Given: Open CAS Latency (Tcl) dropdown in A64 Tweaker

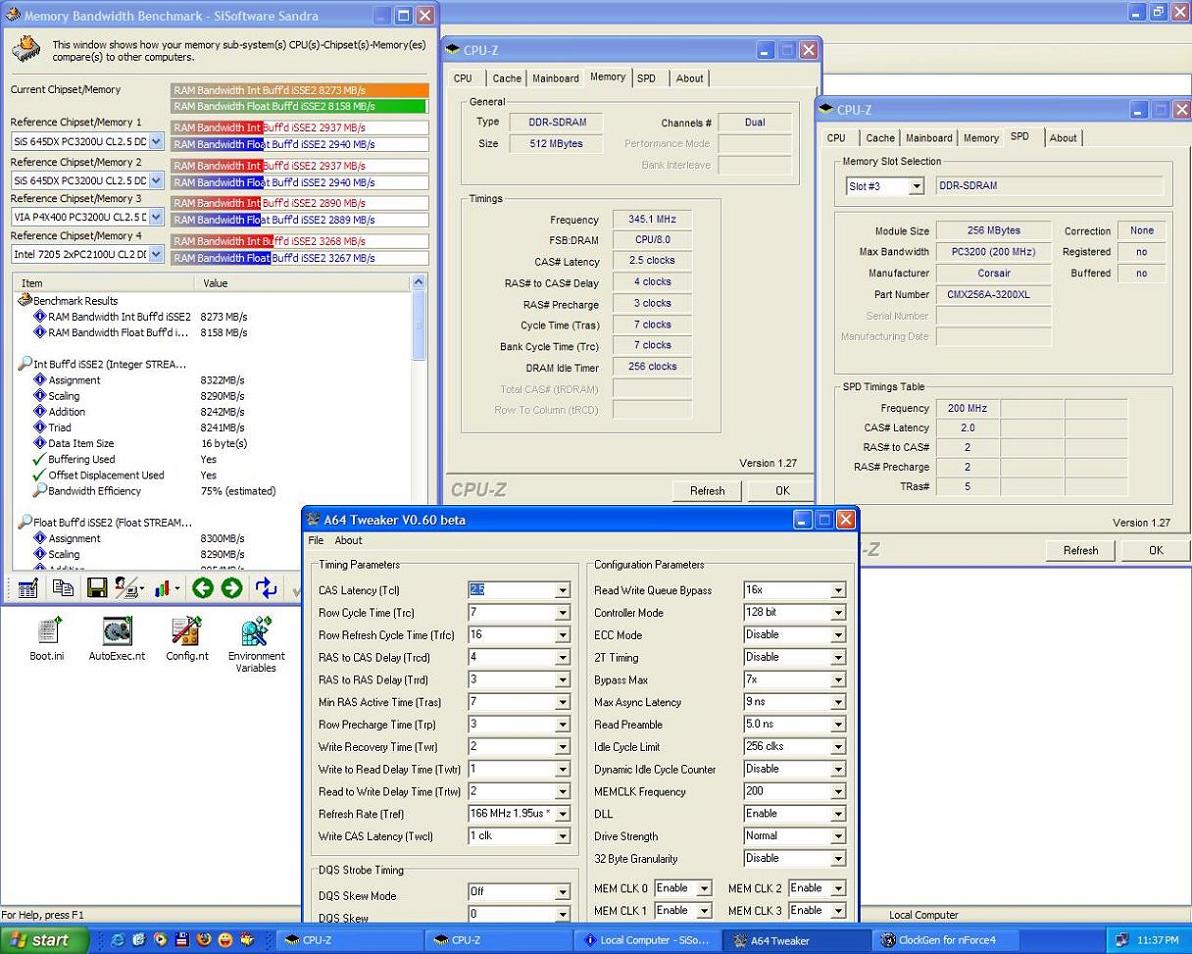Looking at the screenshot, I should click(x=562, y=590).
